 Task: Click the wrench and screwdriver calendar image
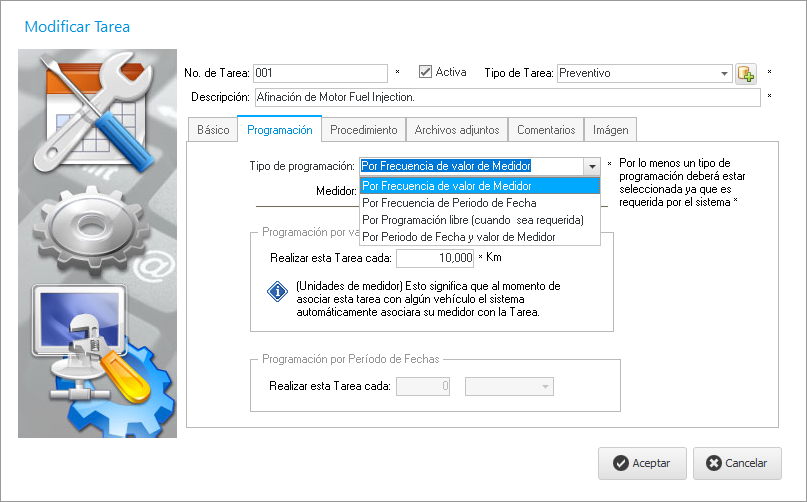pos(97,112)
